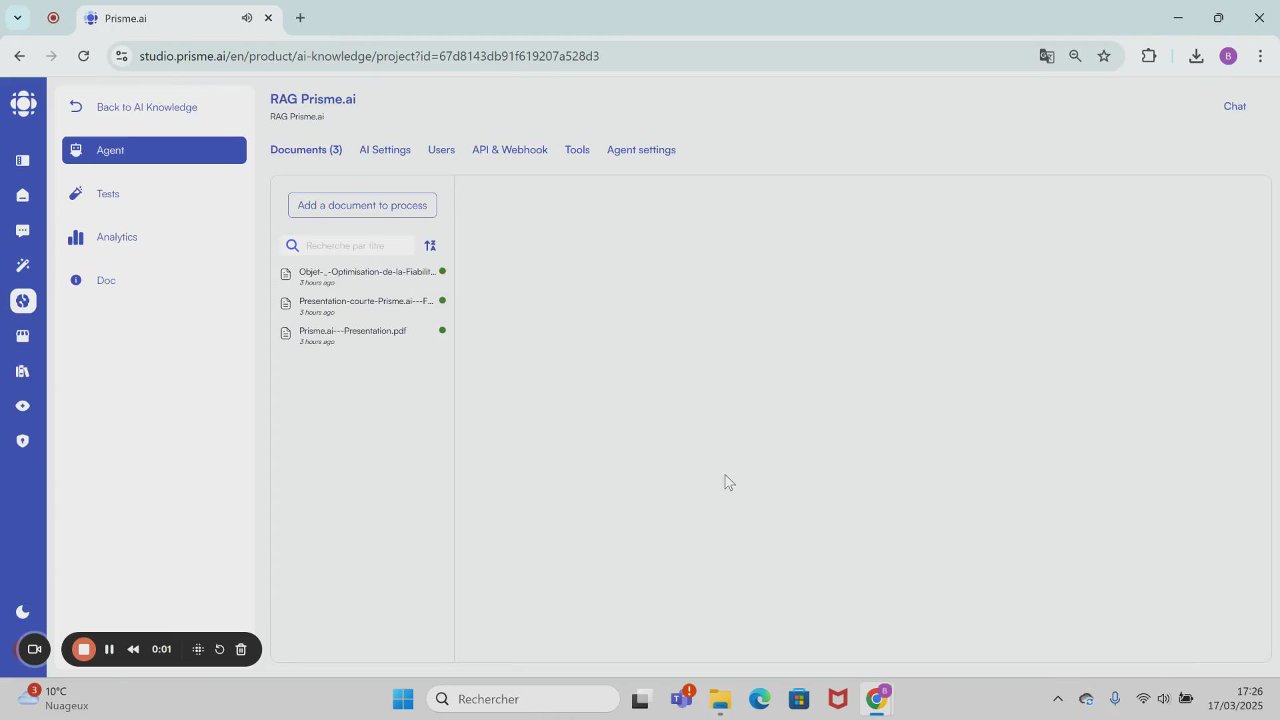Image resolution: width=1280 pixels, height=720 pixels.
Task: Select Agent in the side menu
Action: [154, 150]
